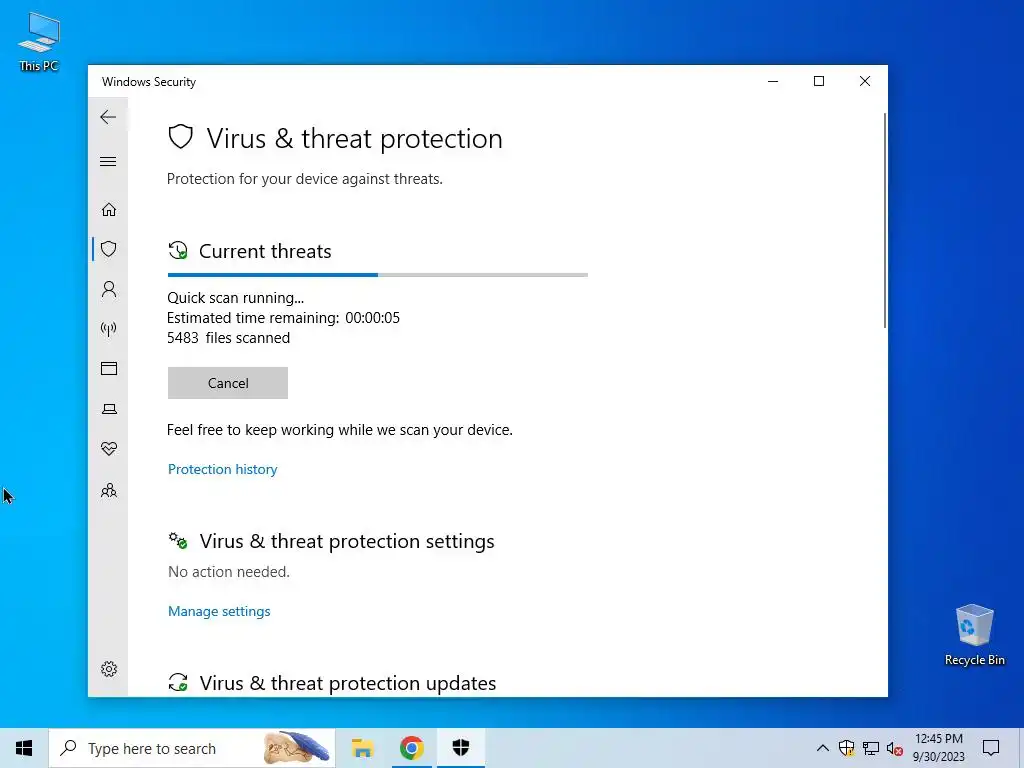Image resolution: width=1024 pixels, height=768 pixels.
Task: Click the quick scan progress bar
Action: click(377, 275)
